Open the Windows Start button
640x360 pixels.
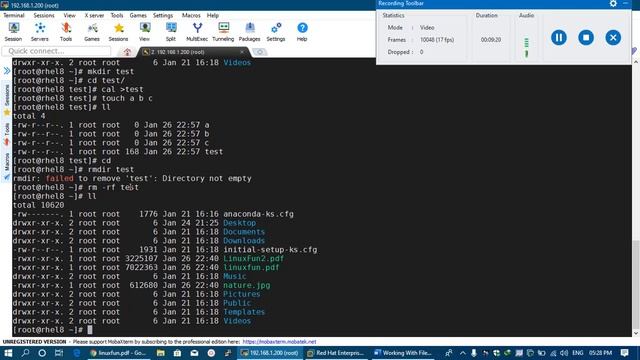(x=8, y=353)
